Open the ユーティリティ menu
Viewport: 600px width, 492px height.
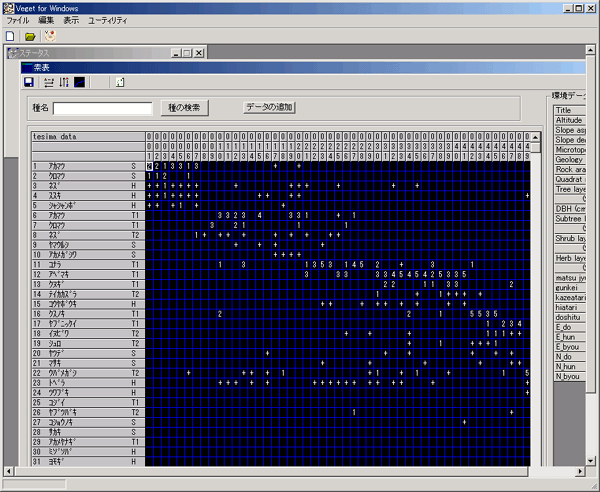point(107,20)
